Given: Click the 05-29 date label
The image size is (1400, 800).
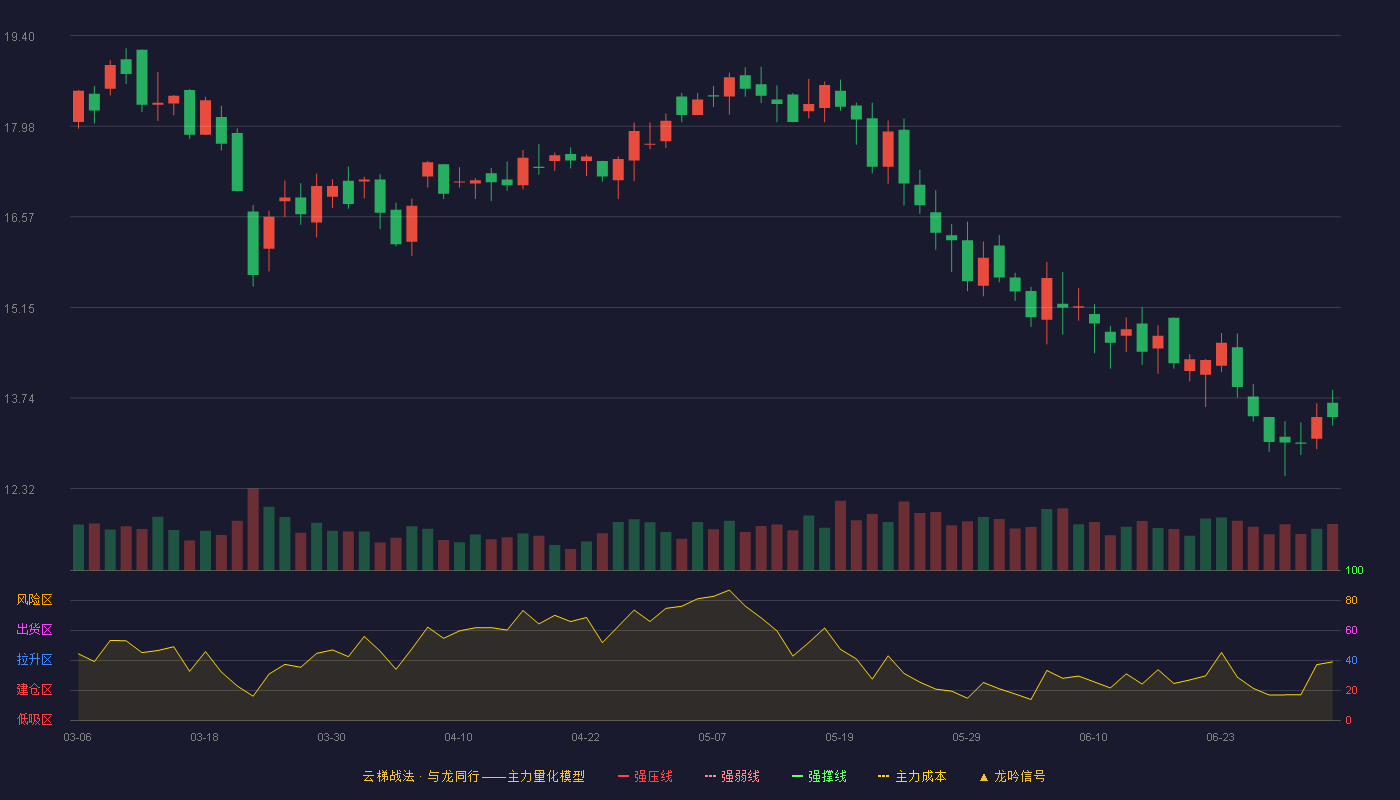Looking at the screenshot, I should coord(966,737).
